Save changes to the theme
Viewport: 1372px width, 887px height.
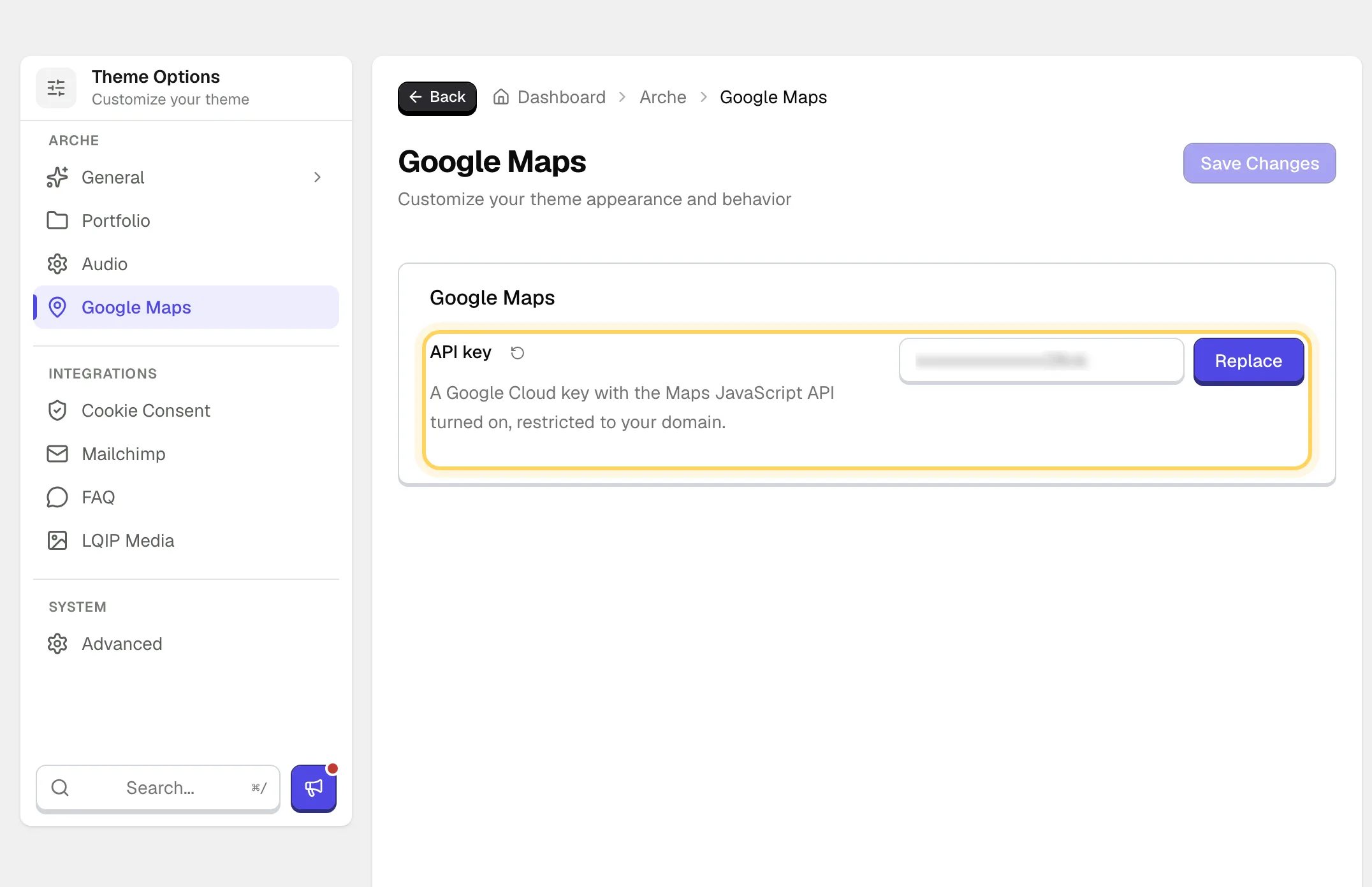1260,163
